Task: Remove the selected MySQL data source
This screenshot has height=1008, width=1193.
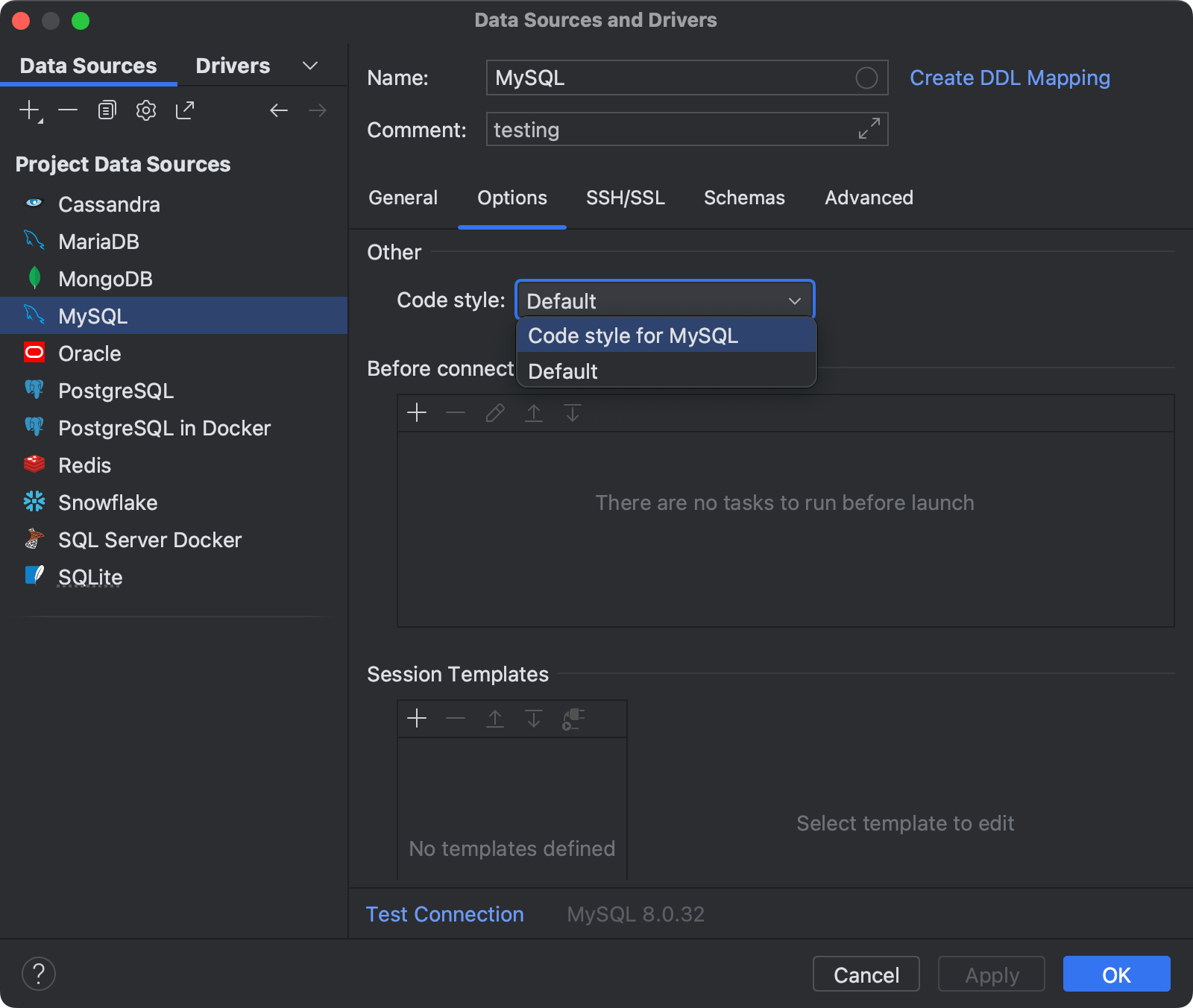Action: coord(68,110)
